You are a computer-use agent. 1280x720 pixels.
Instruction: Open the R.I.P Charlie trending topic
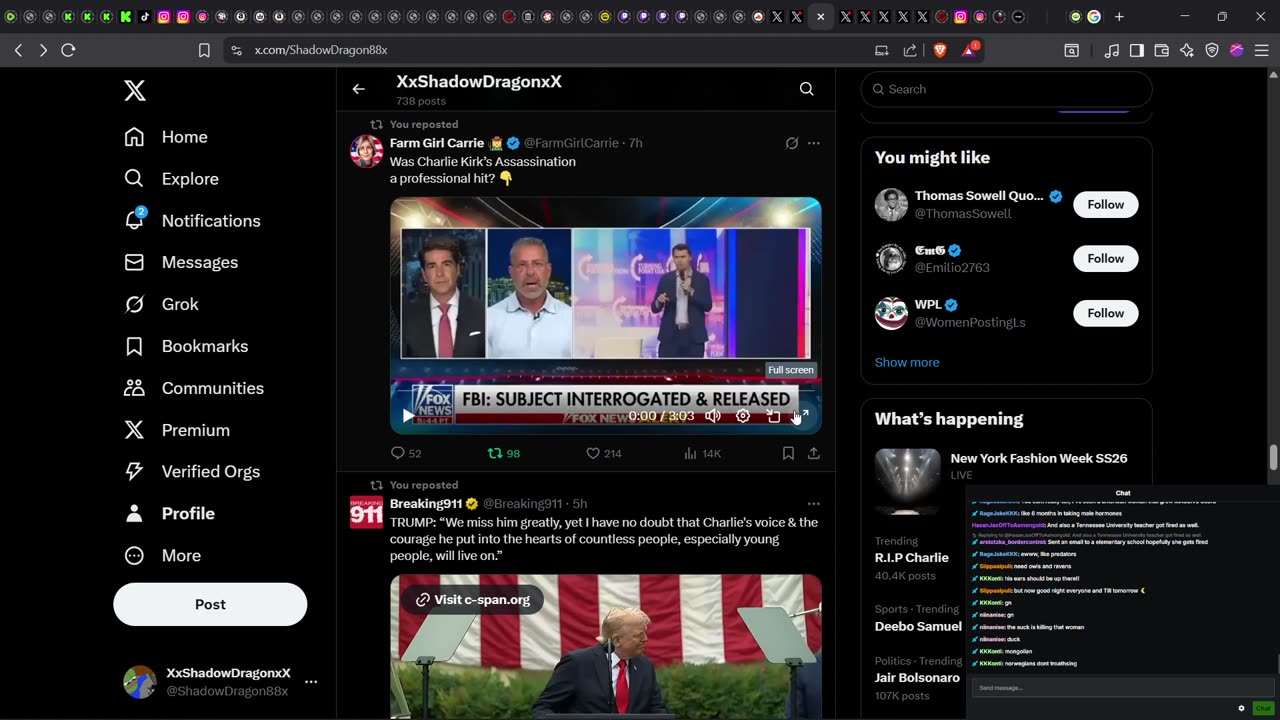pos(912,558)
